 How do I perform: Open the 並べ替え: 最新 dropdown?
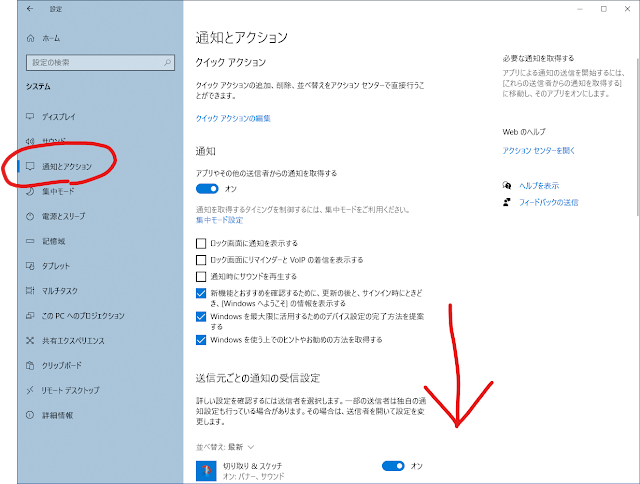pyautogui.click(x=225, y=447)
